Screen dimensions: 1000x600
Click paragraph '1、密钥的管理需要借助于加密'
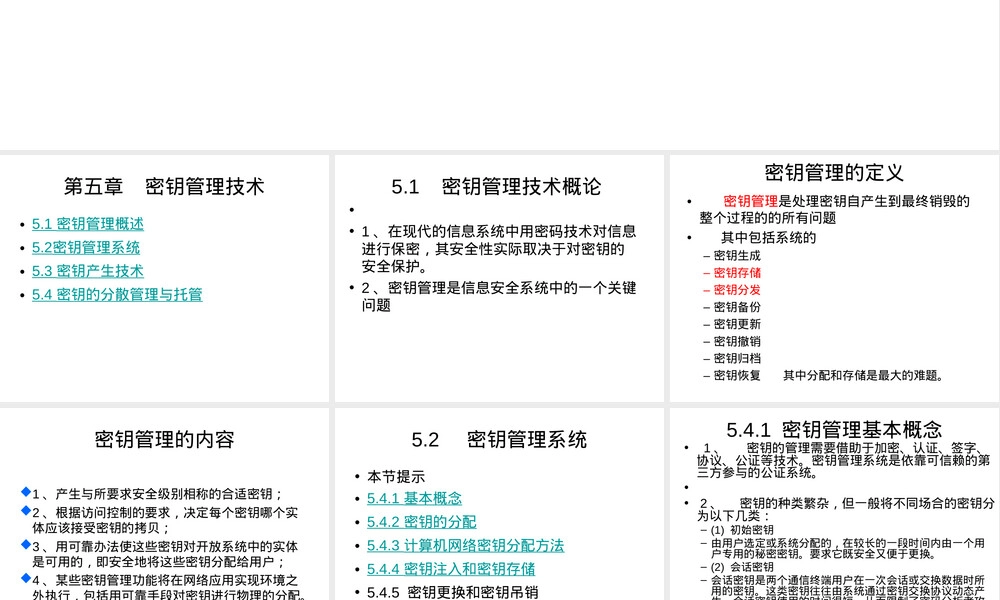pyautogui.click(x=844, y=460)
